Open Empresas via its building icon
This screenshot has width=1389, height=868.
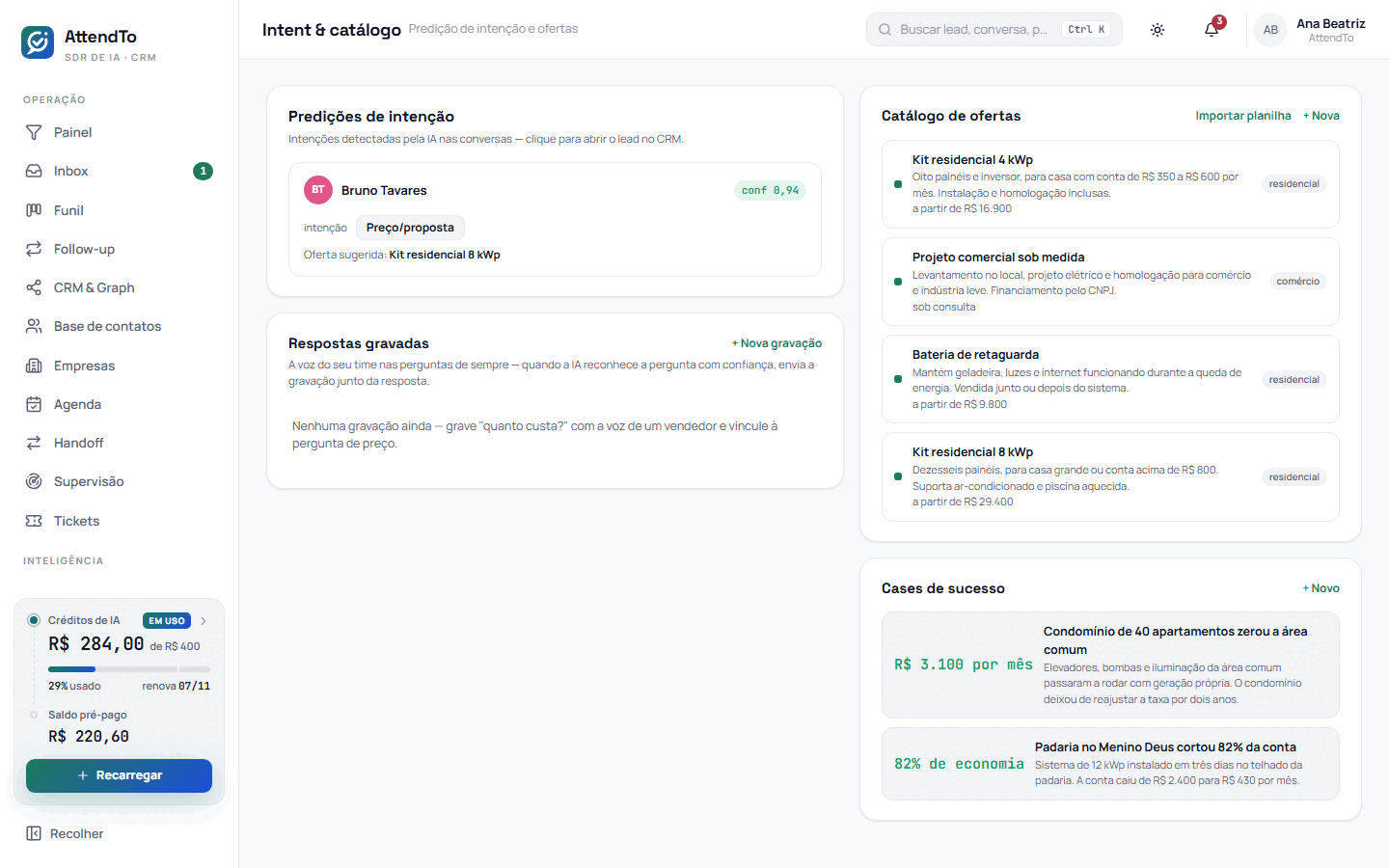(34, 366)
